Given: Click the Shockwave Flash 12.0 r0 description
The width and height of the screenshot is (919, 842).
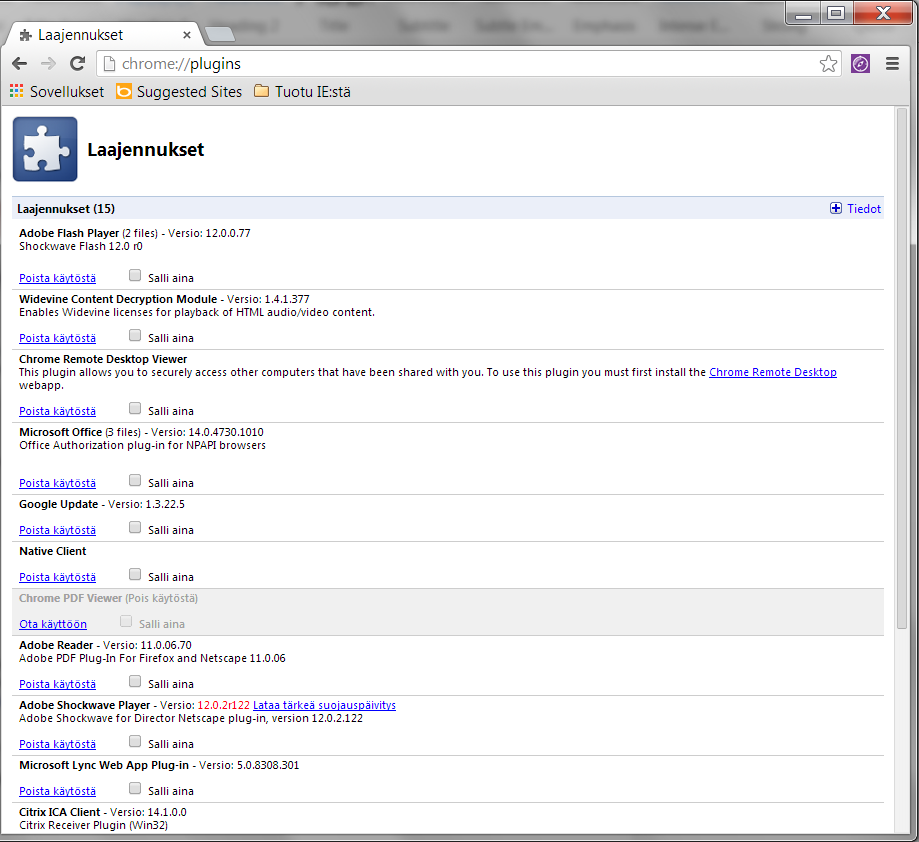Looking at the screenshot, I should 80,246.
